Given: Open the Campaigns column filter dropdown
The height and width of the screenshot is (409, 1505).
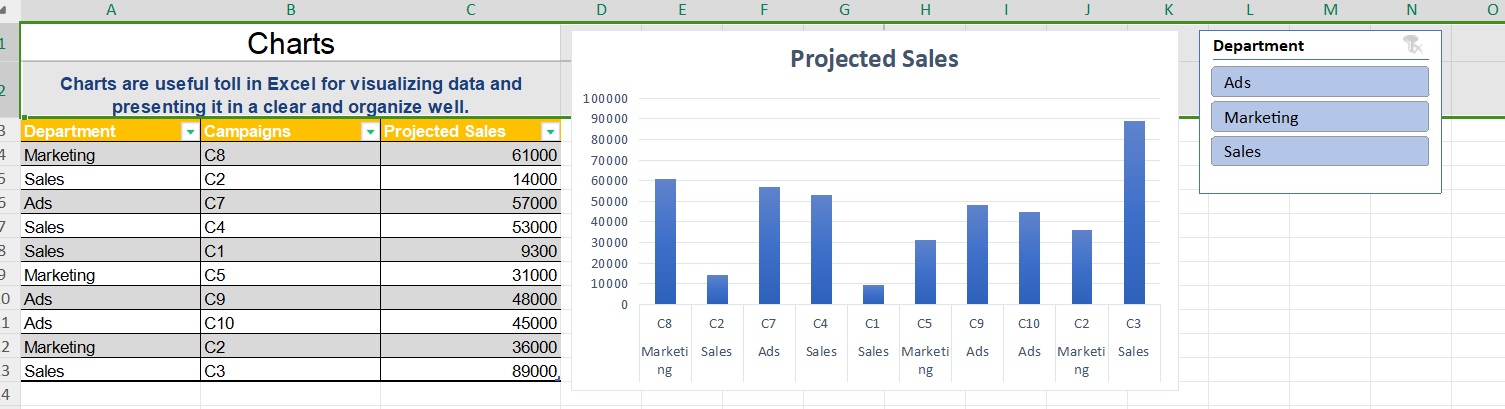Looking at the screenshot, I should pyautogui.click(x=370, y=132).
